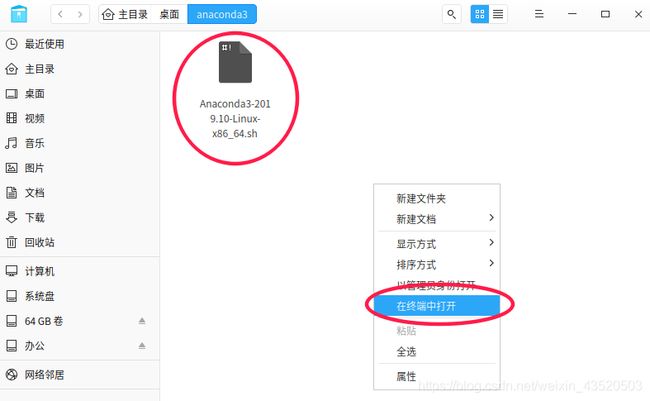Eject the 办公 drive
The height and width of the screenshot is (401, 650).
click(x=142, y=345)
